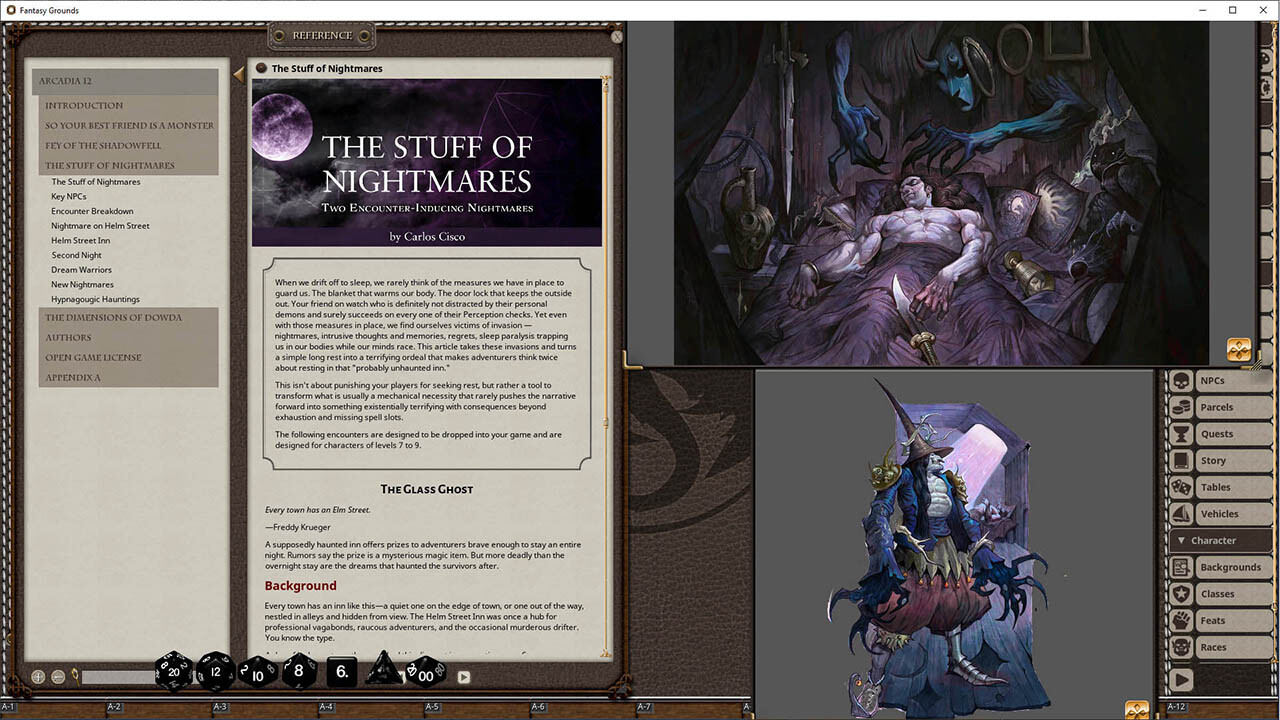Open NPCs skull icon in sidebar
The width and height of the screenshot is (1280, 720).
(x=1181, y=381)
